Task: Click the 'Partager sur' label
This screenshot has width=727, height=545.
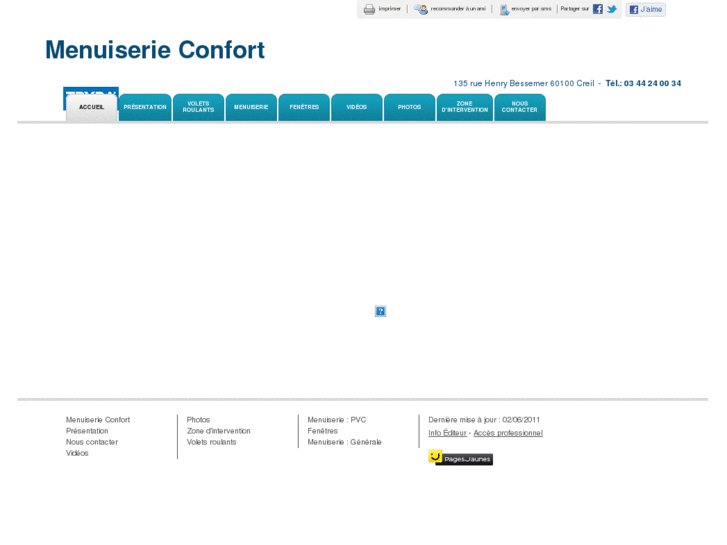Action: (574, 9)
